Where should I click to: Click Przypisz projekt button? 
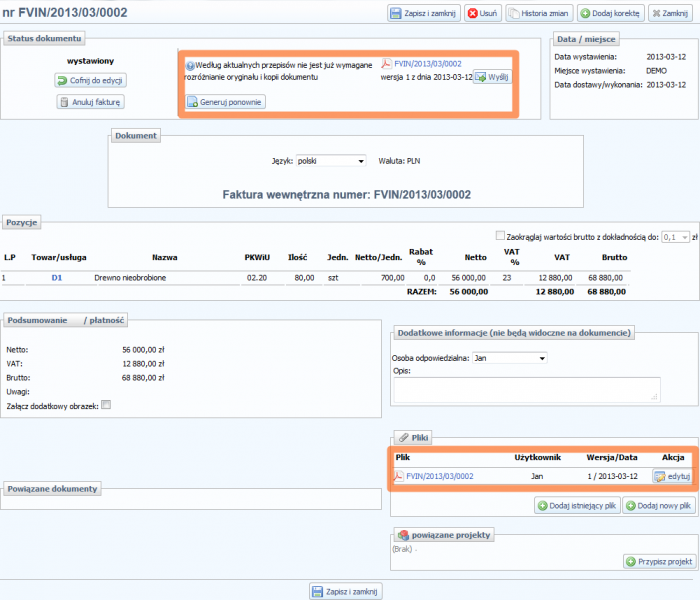click(x=659, y=562)
